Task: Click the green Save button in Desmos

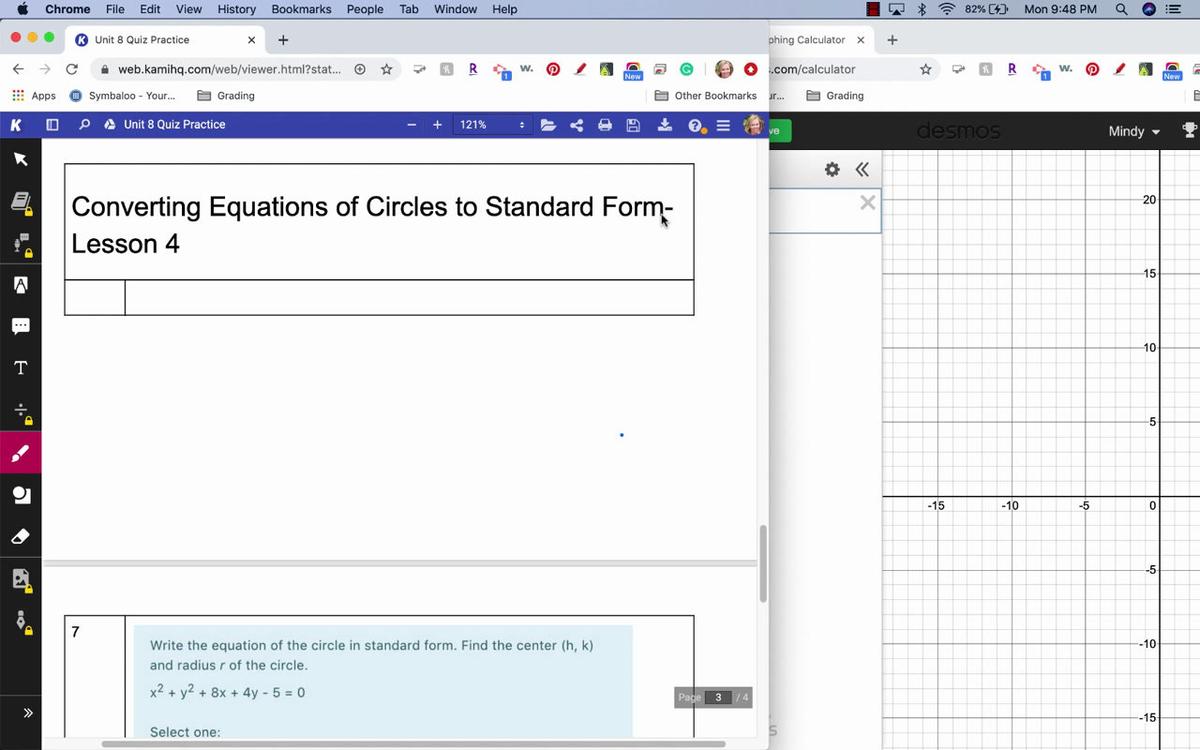Action: click(780, 131)
